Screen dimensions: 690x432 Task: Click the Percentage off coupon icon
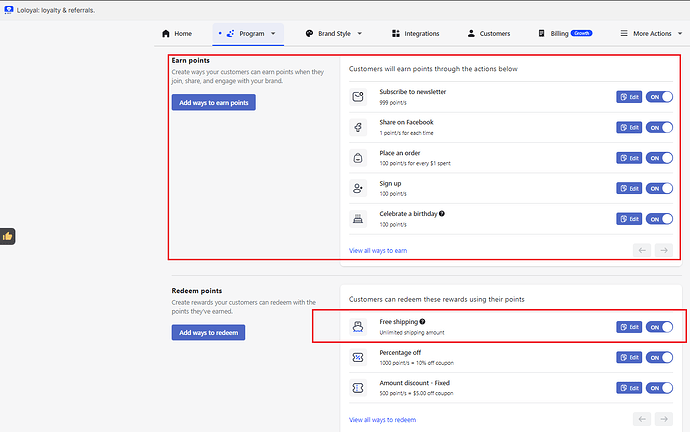357,357
